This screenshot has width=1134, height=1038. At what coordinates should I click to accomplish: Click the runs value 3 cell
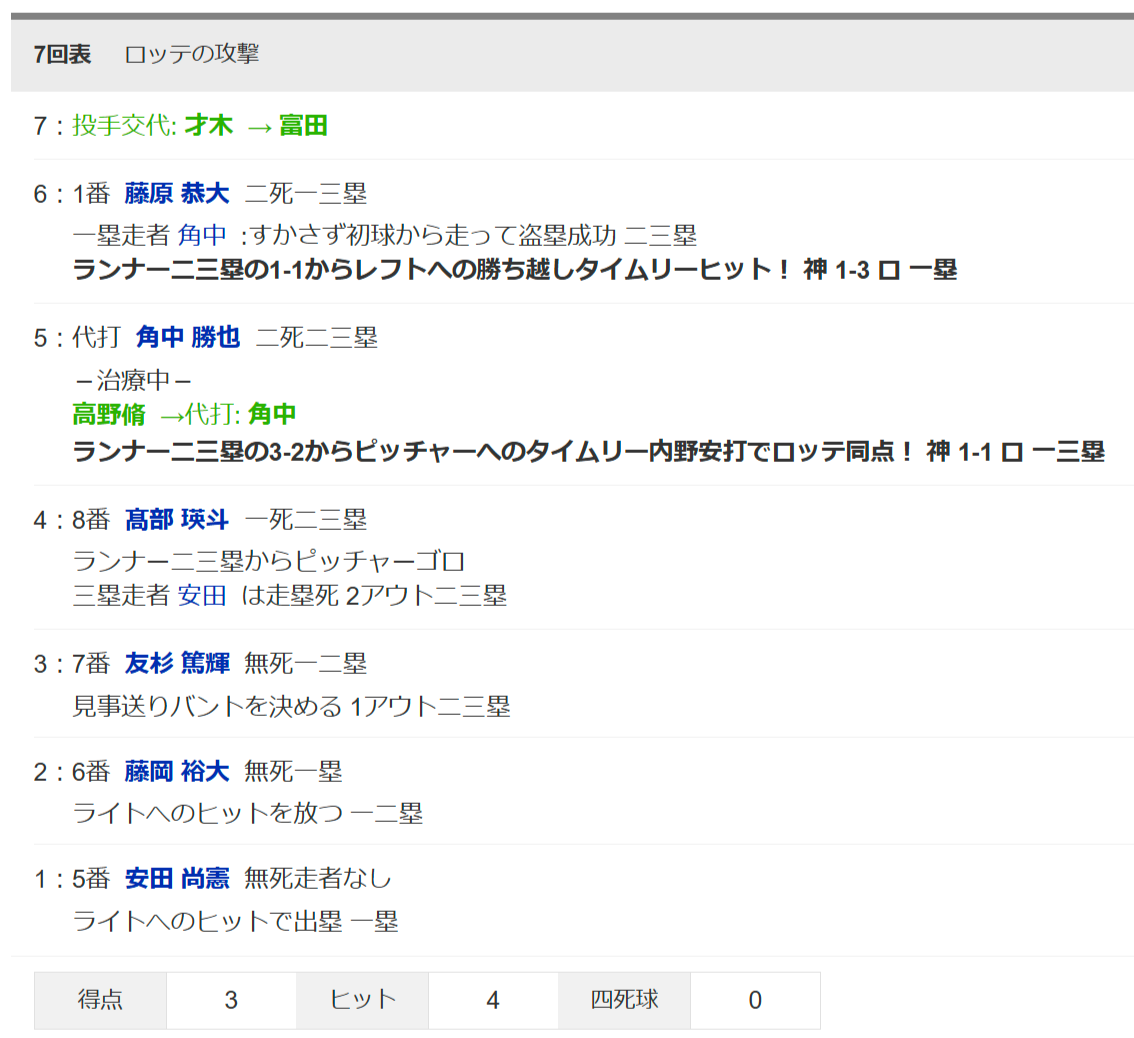pyautogui.click(x=231, y=1000)
